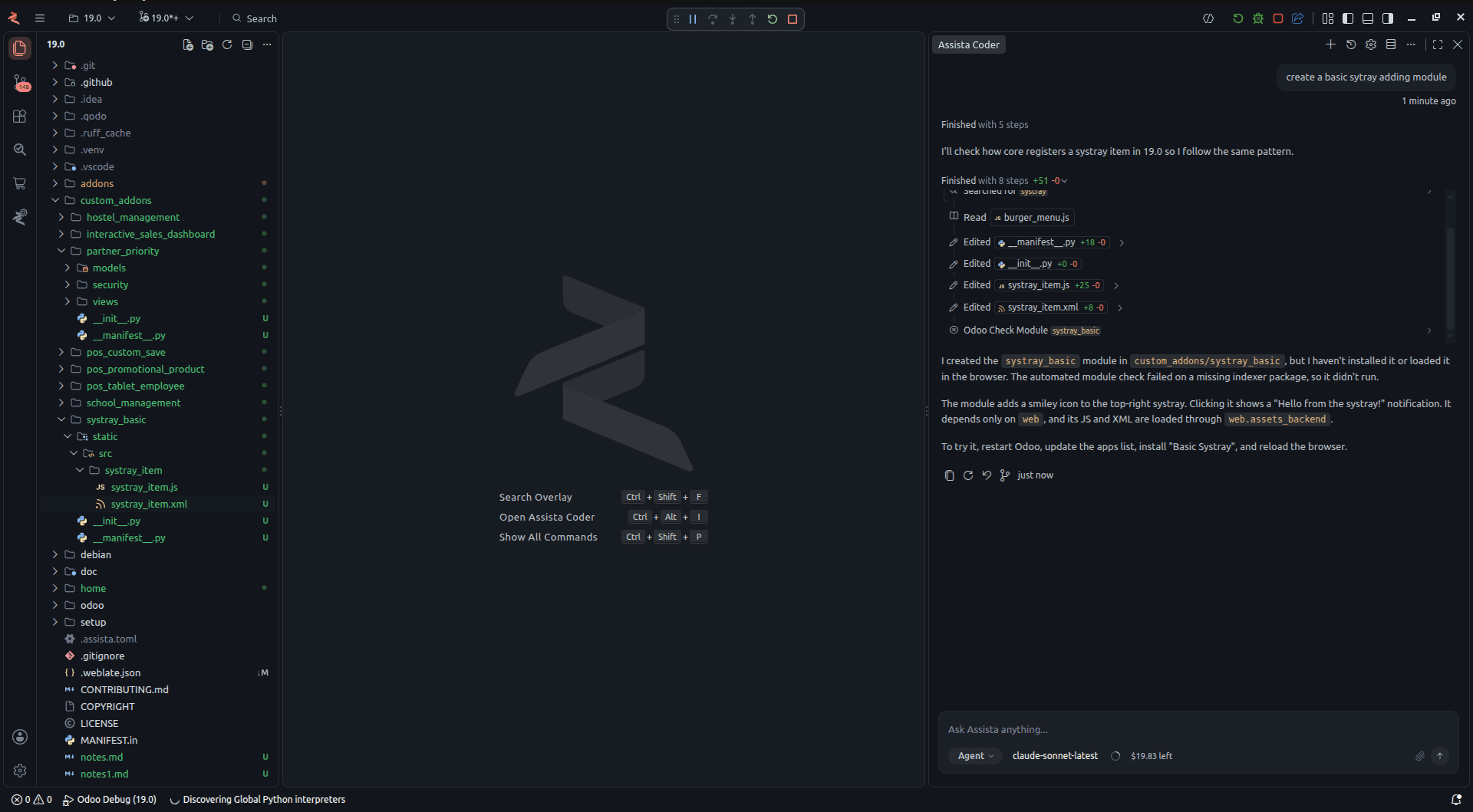Maximize the Assista Coder panel
1473x812 pixels.
click(x=1438, y=44)
